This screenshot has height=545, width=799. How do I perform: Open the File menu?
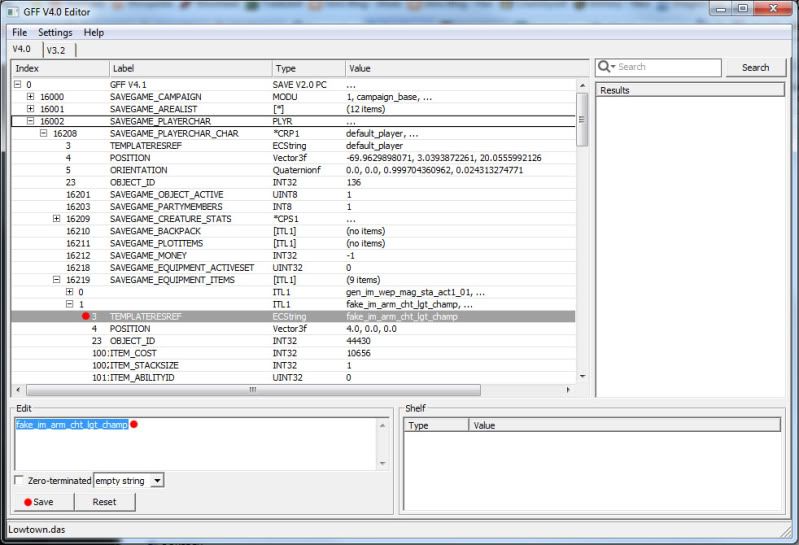click(20, 33)
